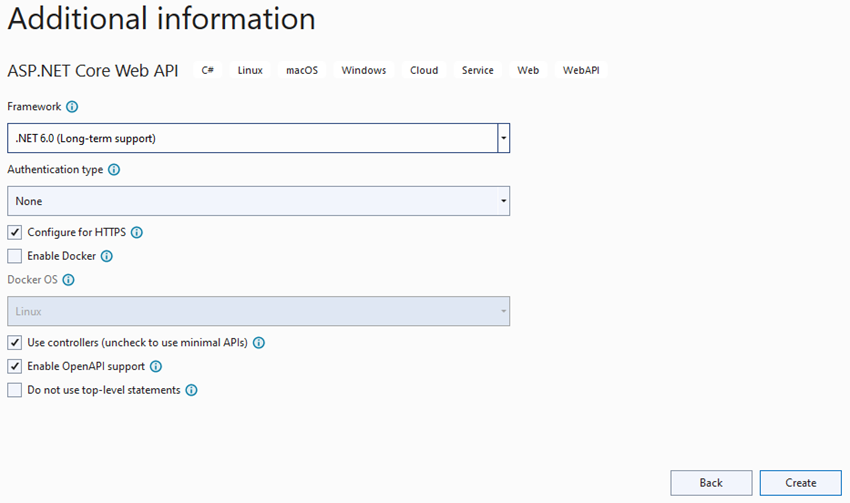Image resolution: width=850 pixels, height=503 pixels.
Task: Click the Enable Docker info icon
Action: tap(107, 257)
